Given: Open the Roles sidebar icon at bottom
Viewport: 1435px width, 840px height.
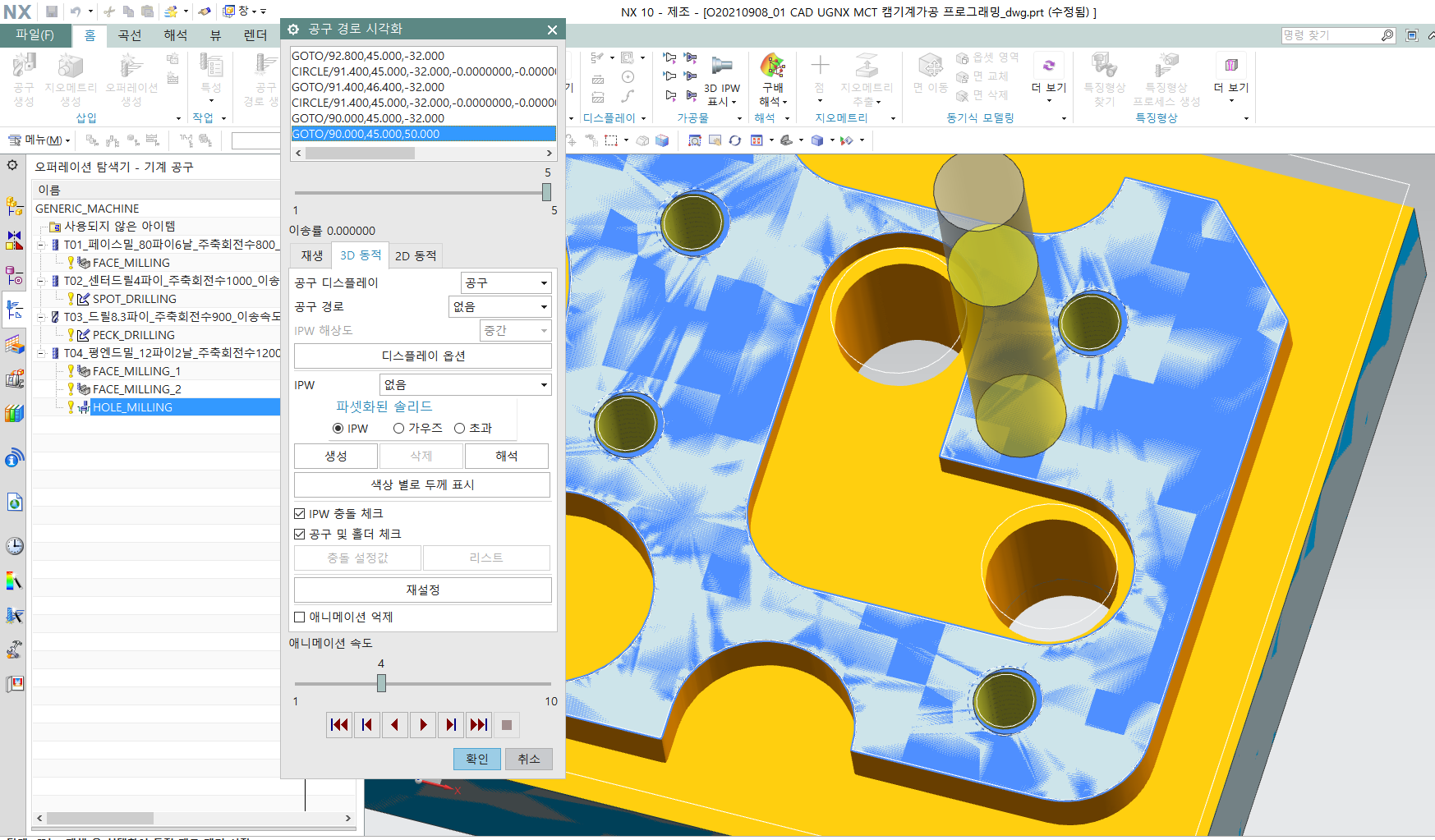Looking at the screenshot, I should click(x=15, y=683).
